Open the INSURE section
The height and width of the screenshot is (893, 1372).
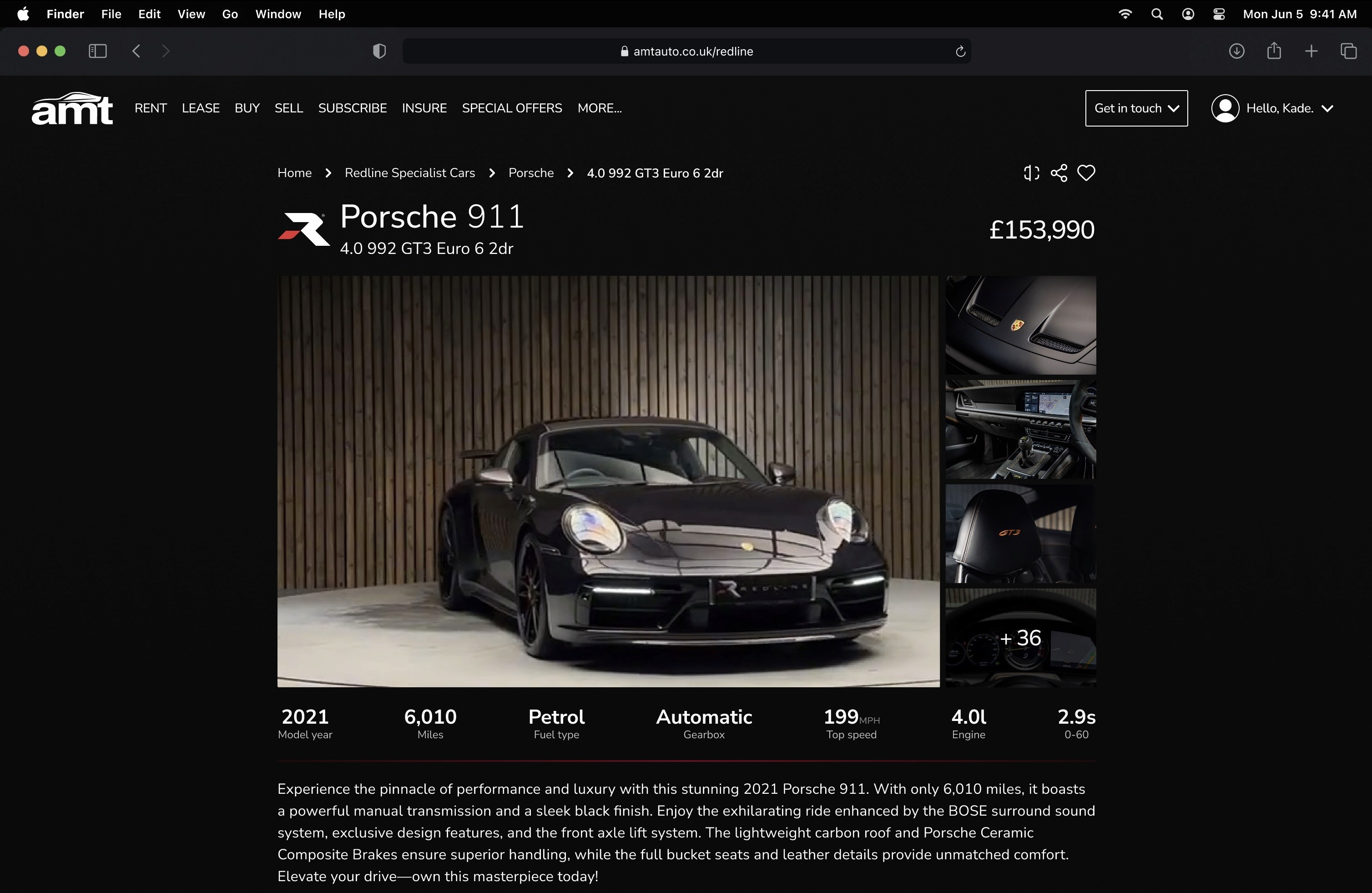pos(424,108)
